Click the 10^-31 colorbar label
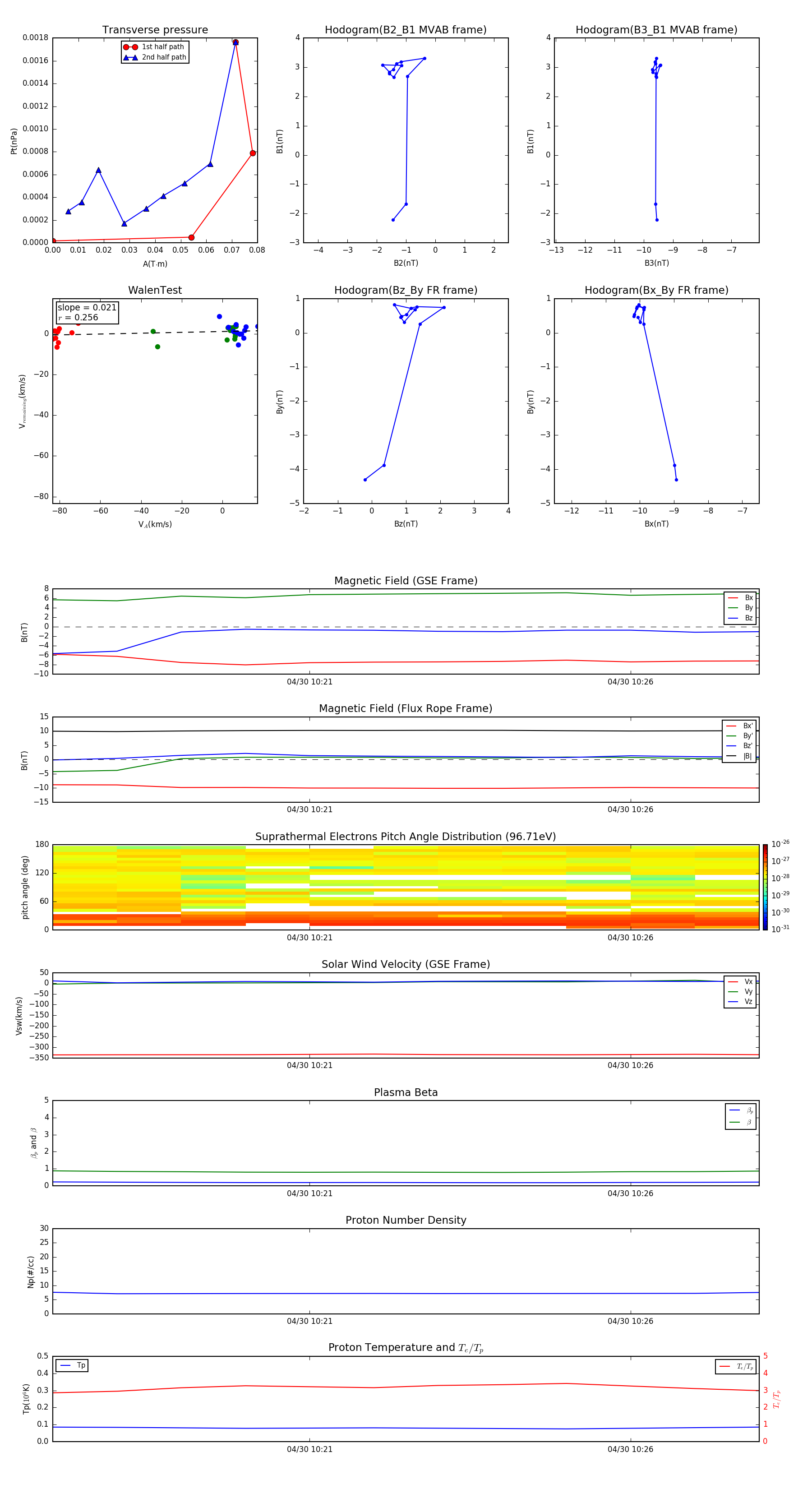This screenshot has height=1489, width=812. (780, 929)
